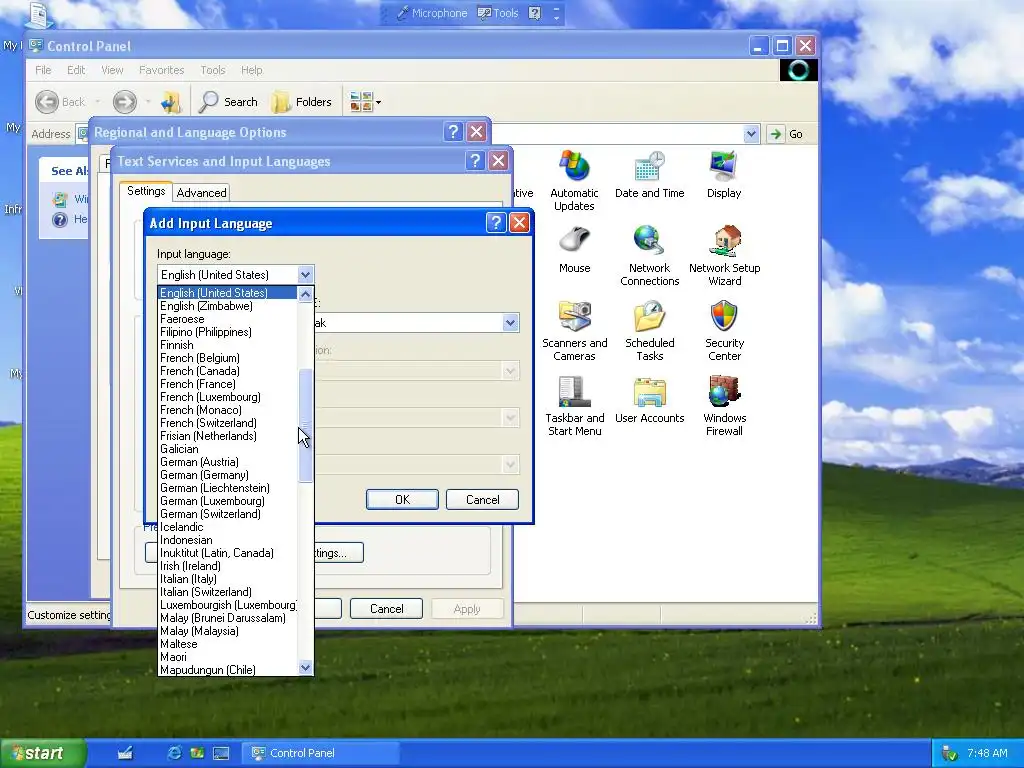Select French (Canada) from list
The image size is (1024, 768).
click(x=227, y=371)
